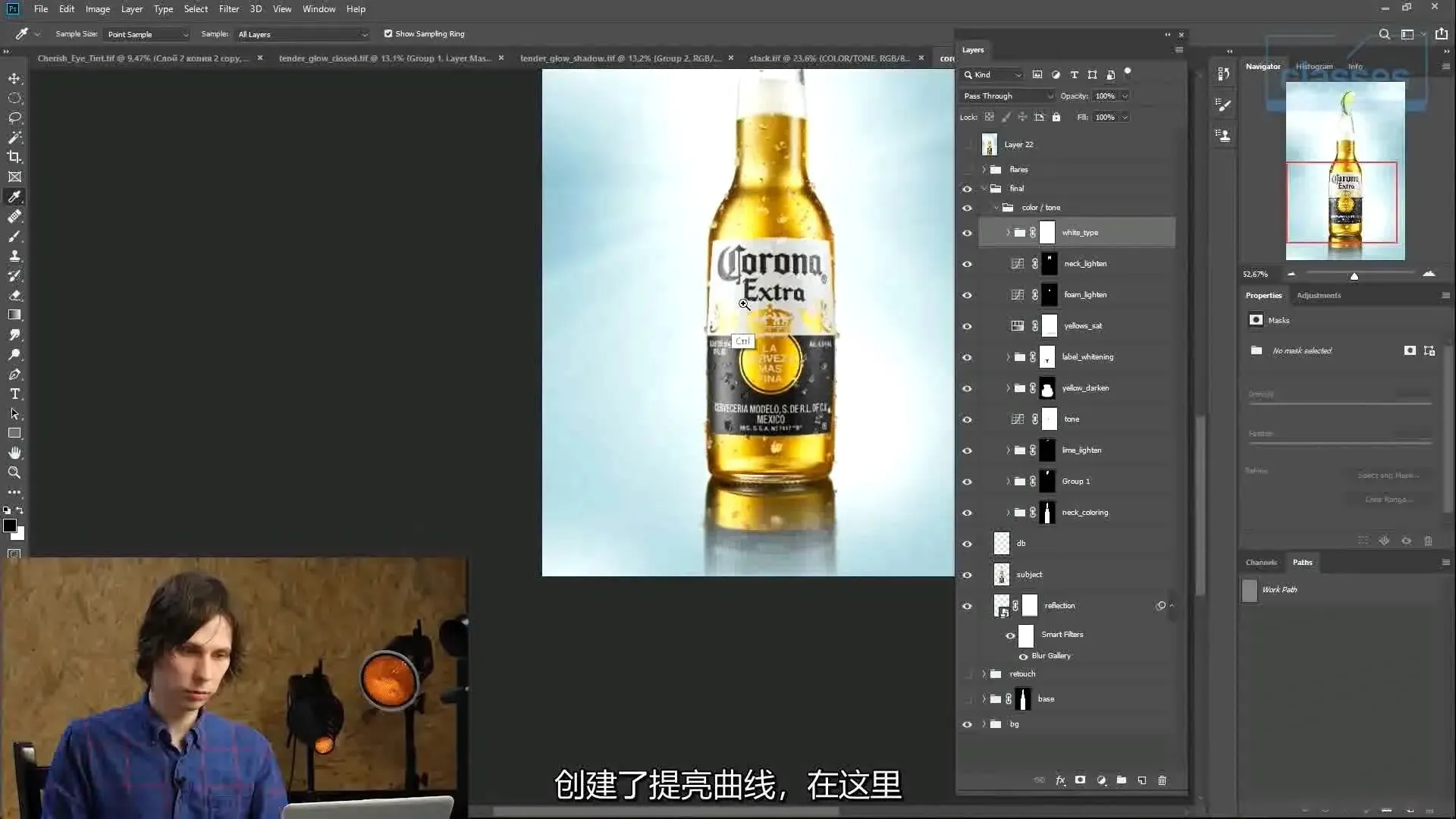Select the Smudge tool
Viewport: 1456px width, 819px height.
[14, 334]
